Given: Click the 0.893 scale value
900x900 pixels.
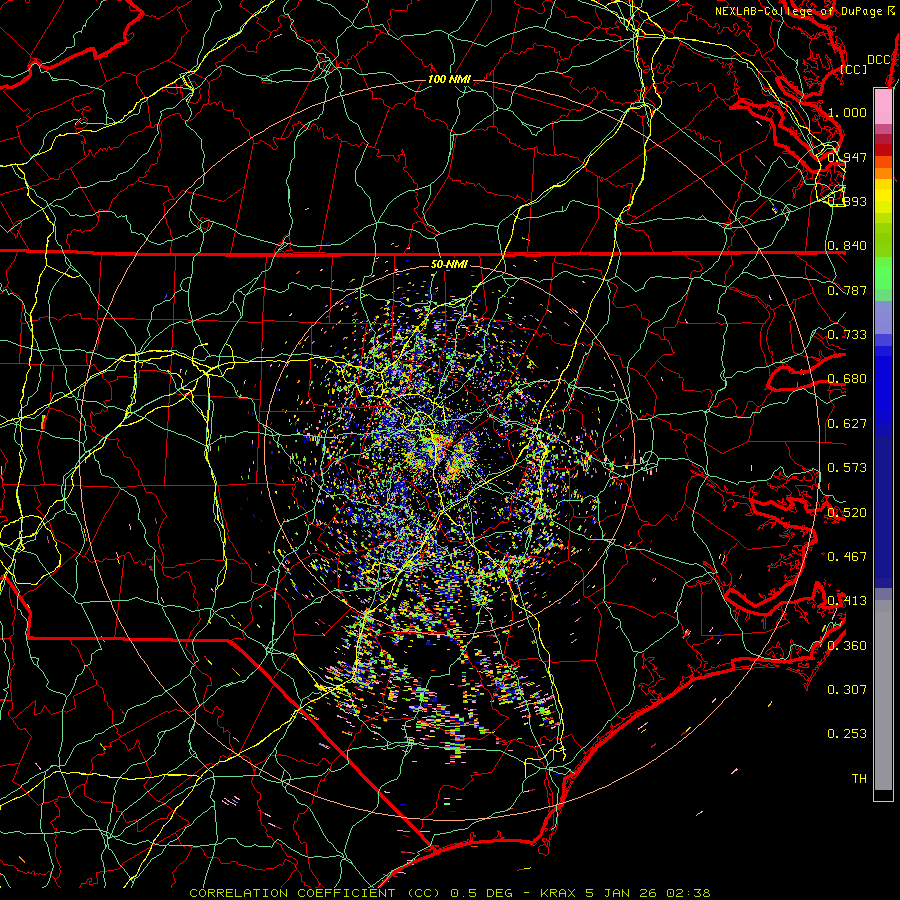Looking at the screenshot, I should tap(847, 201).
